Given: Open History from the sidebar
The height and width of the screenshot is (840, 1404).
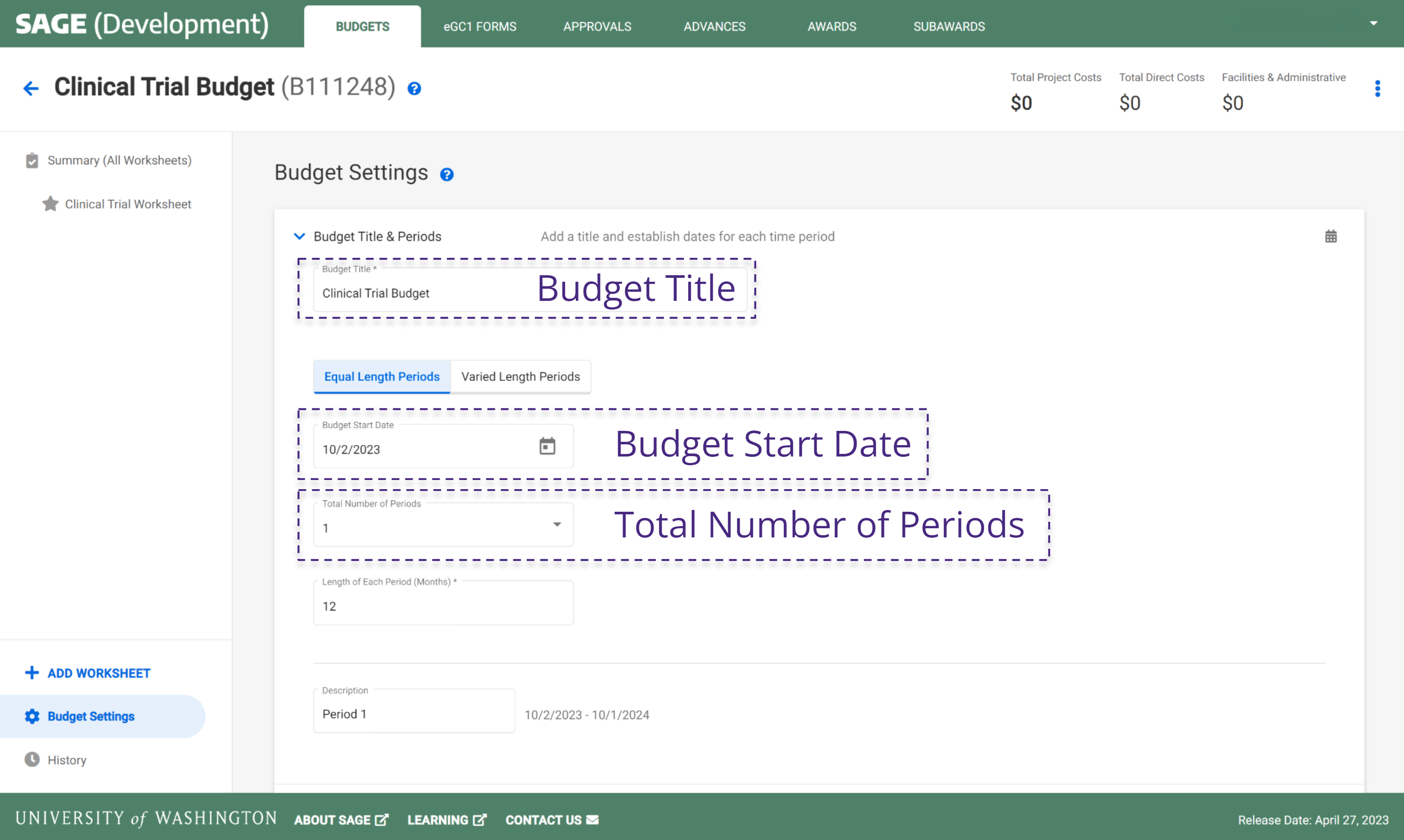Looking at the screenshot, I should (66, 760).
